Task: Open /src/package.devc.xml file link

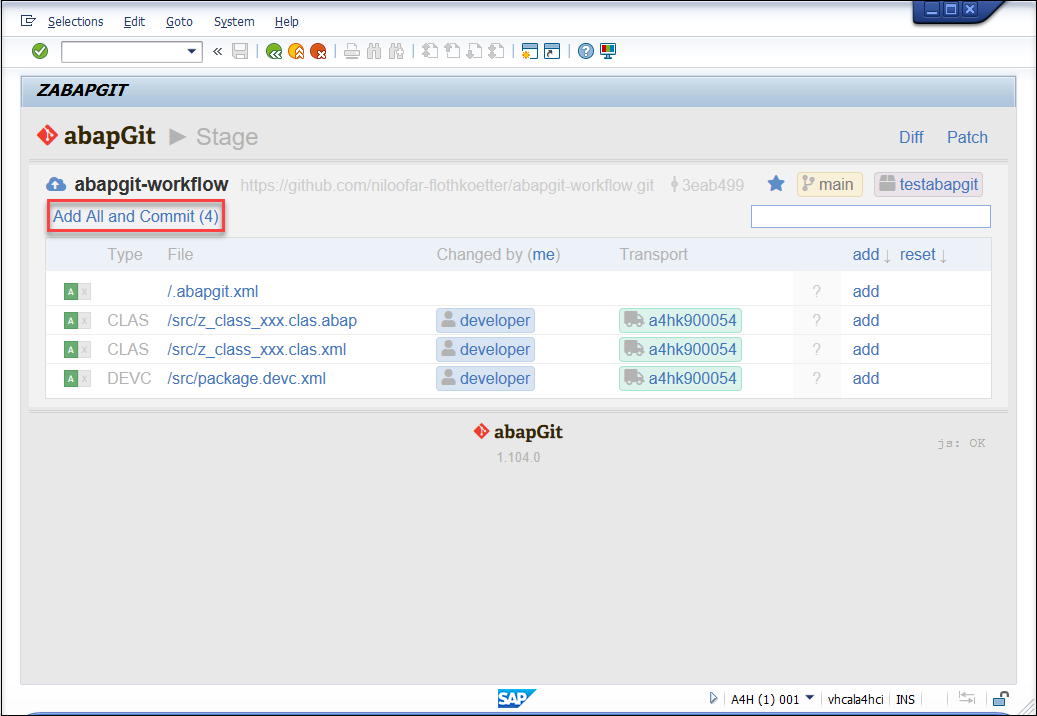Action: pos(247,379)
